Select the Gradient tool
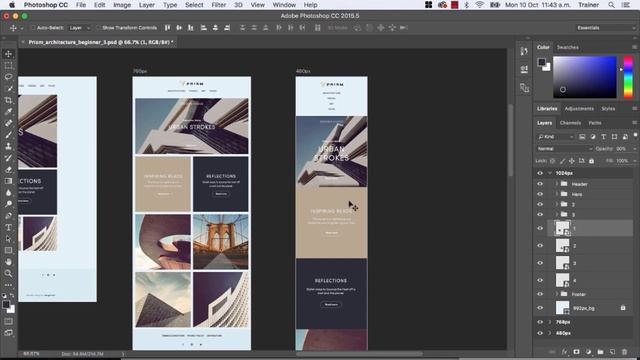The width and height of the screenshot is (640, 360). (8, 181)
